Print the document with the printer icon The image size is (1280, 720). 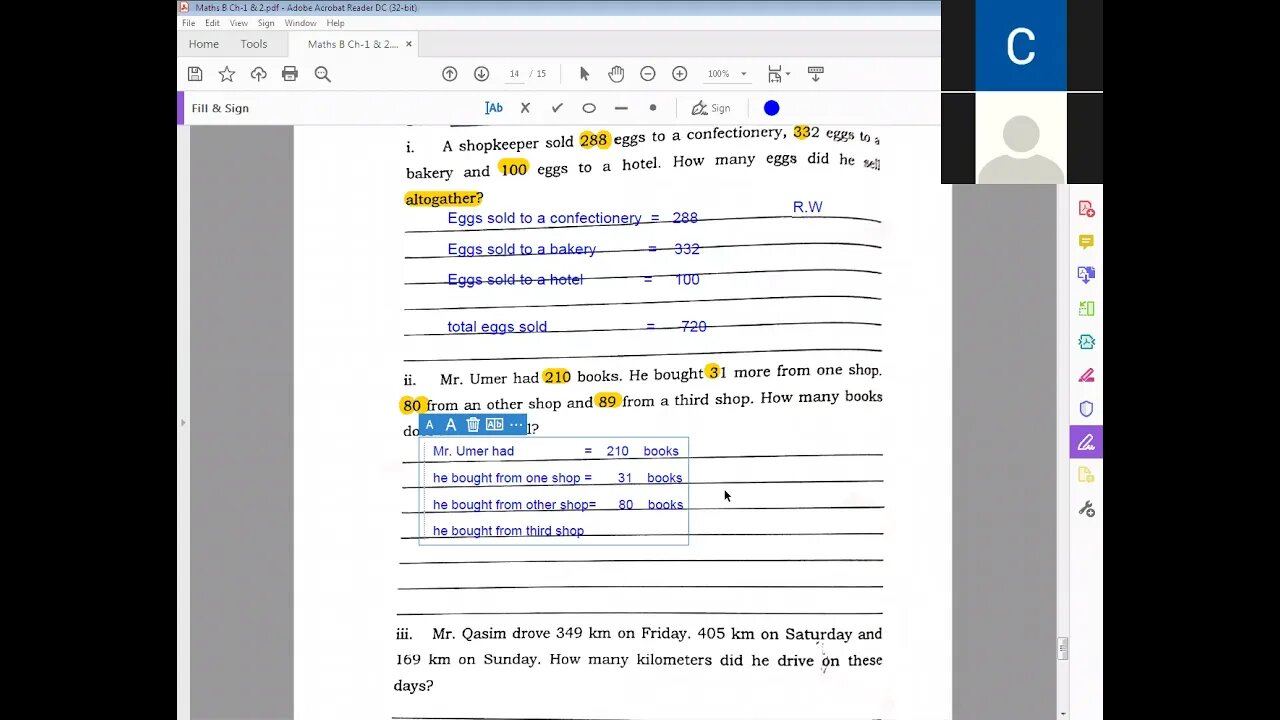(x=290, y=74)
